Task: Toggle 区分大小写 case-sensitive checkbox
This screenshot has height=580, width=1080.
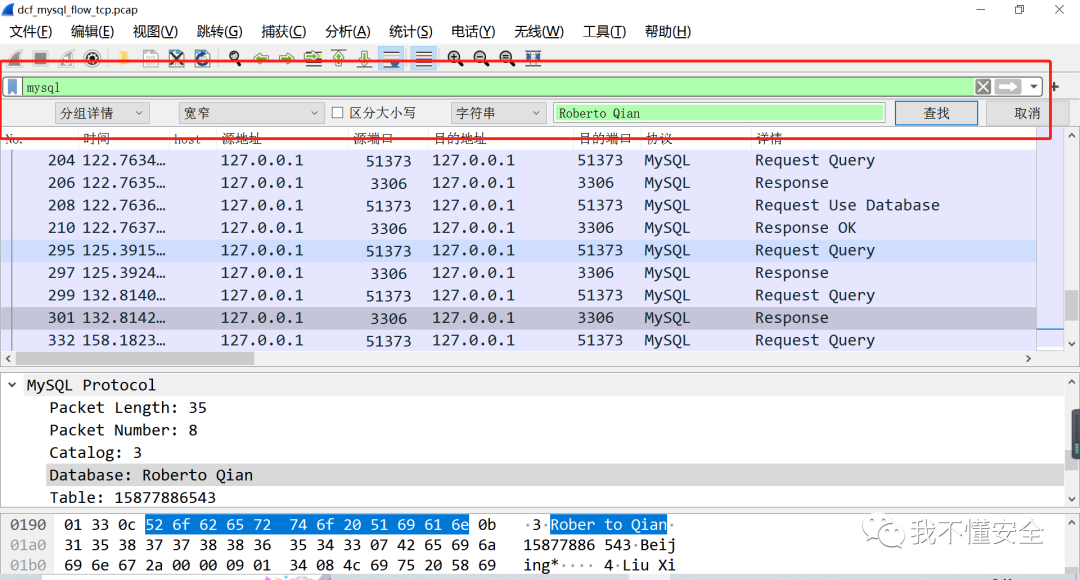Action: pyautogui.click(x=338, y=112)
